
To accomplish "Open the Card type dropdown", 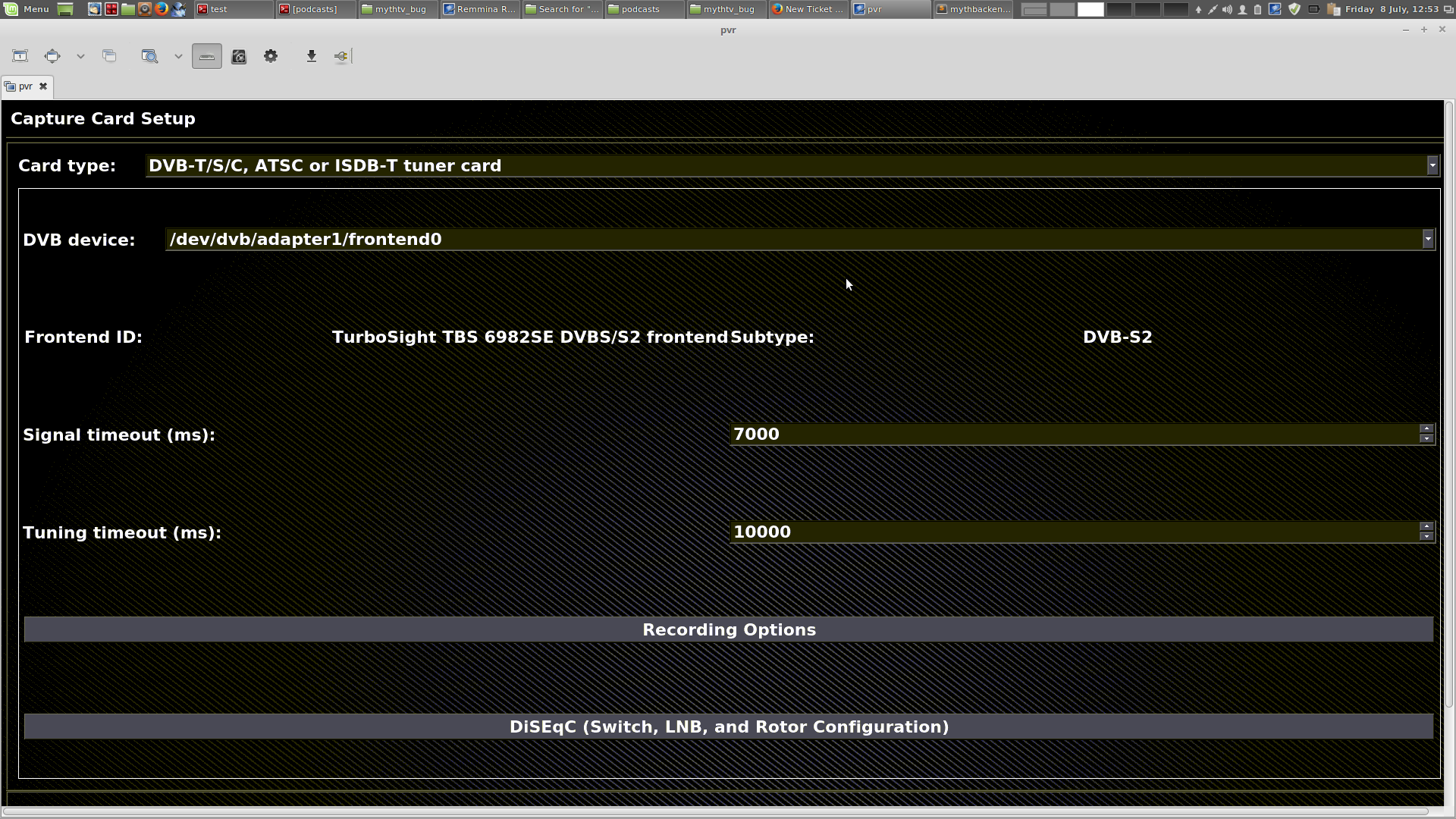I will (x=1432, y=165).
